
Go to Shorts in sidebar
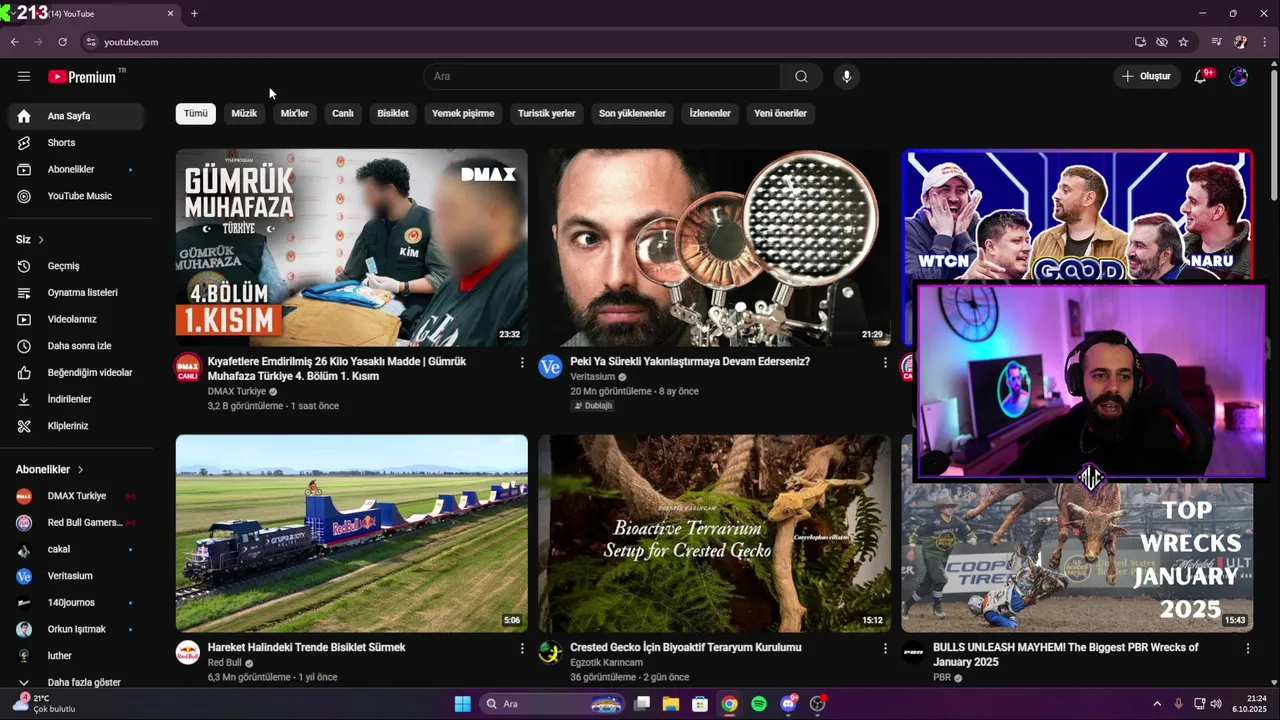click(x=76, y=143)
